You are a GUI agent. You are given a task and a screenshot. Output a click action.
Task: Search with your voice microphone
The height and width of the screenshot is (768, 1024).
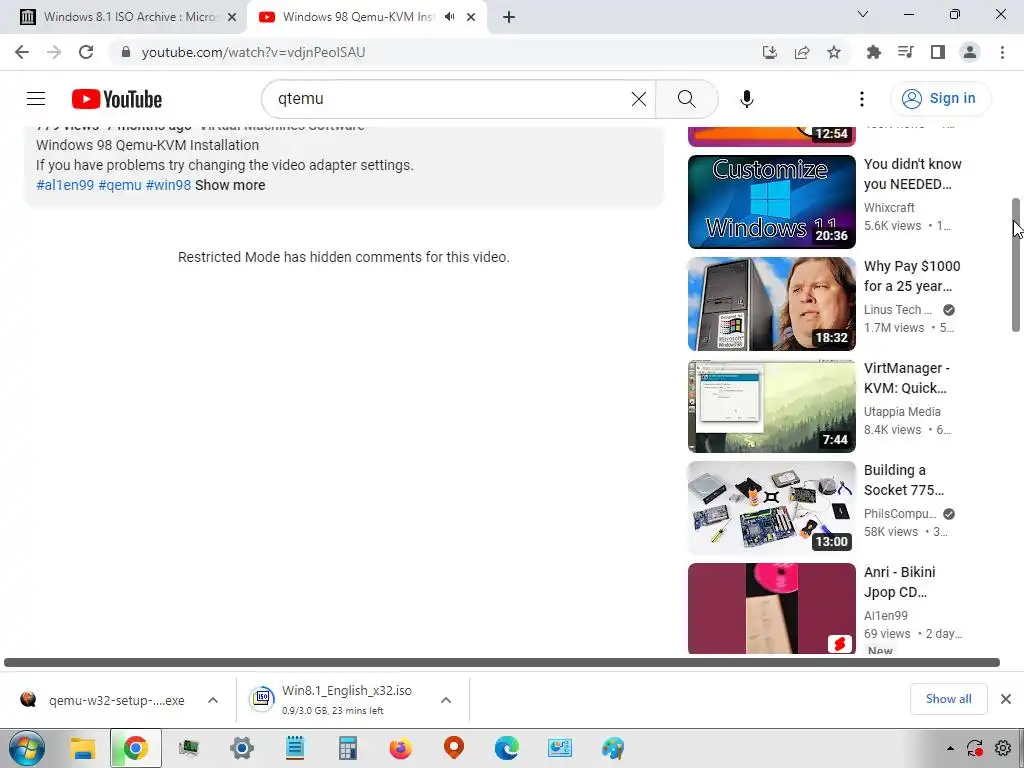[x=747, y=99]
